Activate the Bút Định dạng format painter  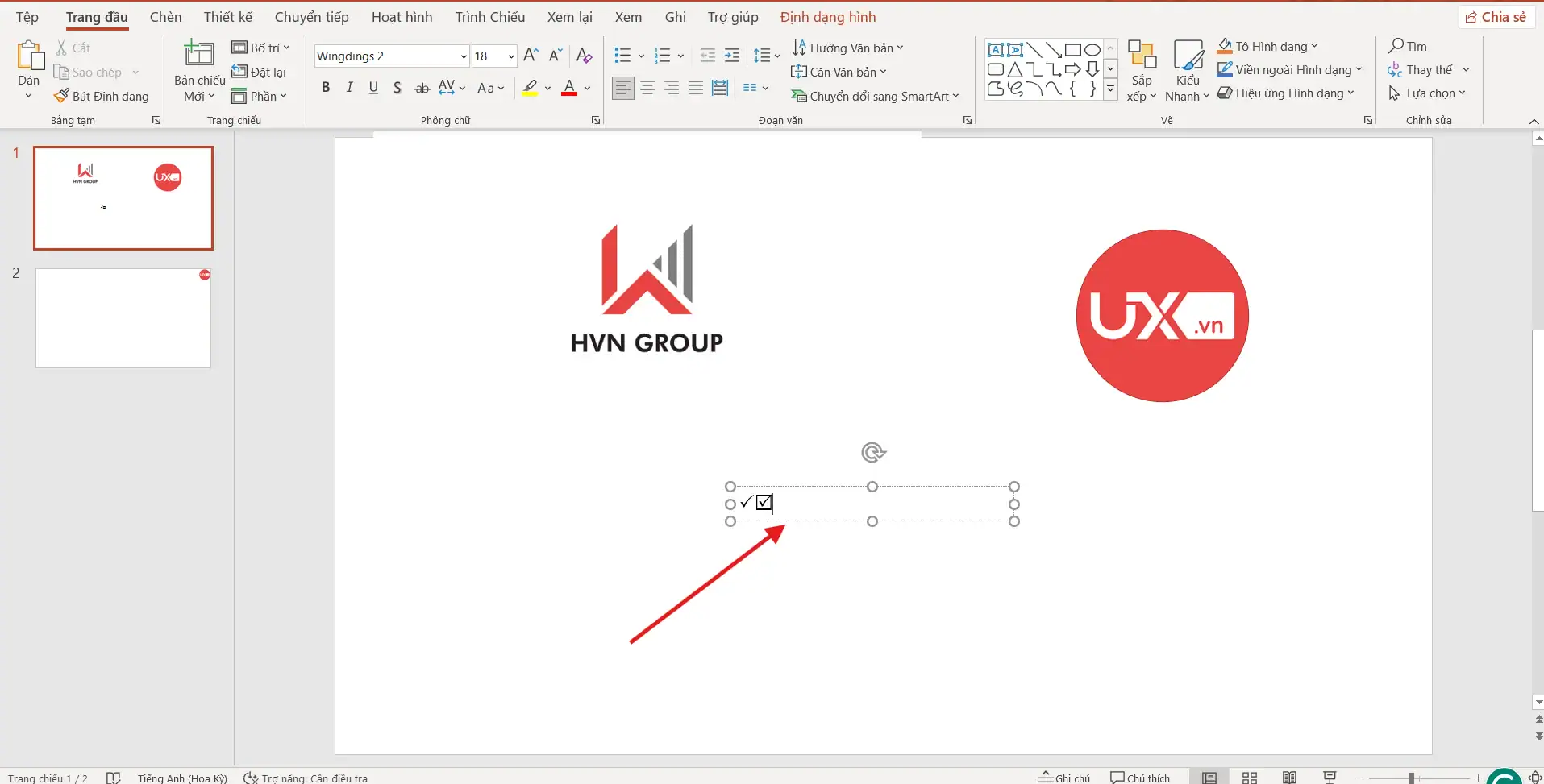click(102, 96)
